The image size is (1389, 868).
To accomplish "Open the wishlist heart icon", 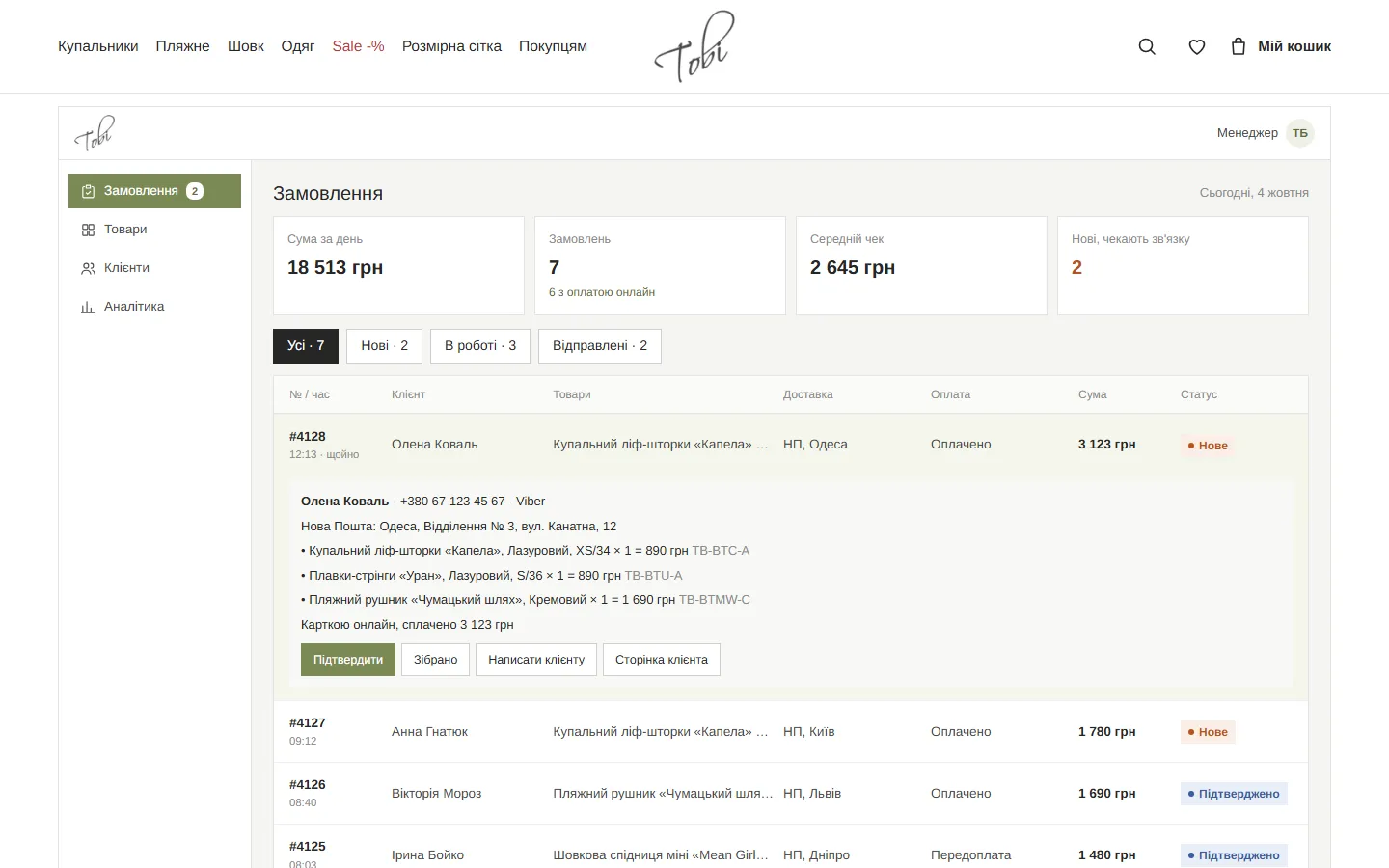I will (x=1197, y=46).
